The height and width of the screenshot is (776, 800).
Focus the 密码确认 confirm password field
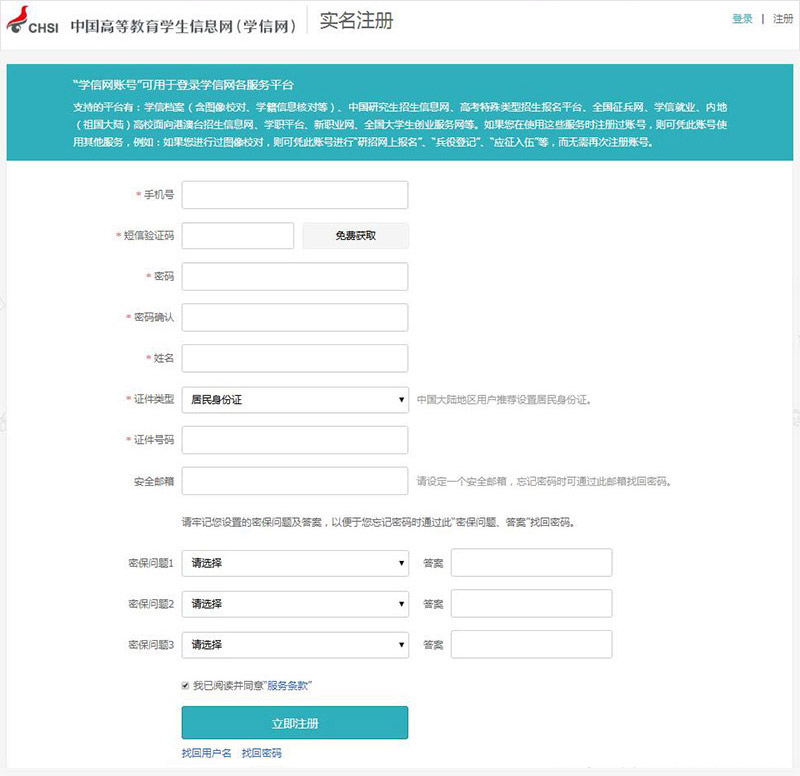(x=295, y=317)
